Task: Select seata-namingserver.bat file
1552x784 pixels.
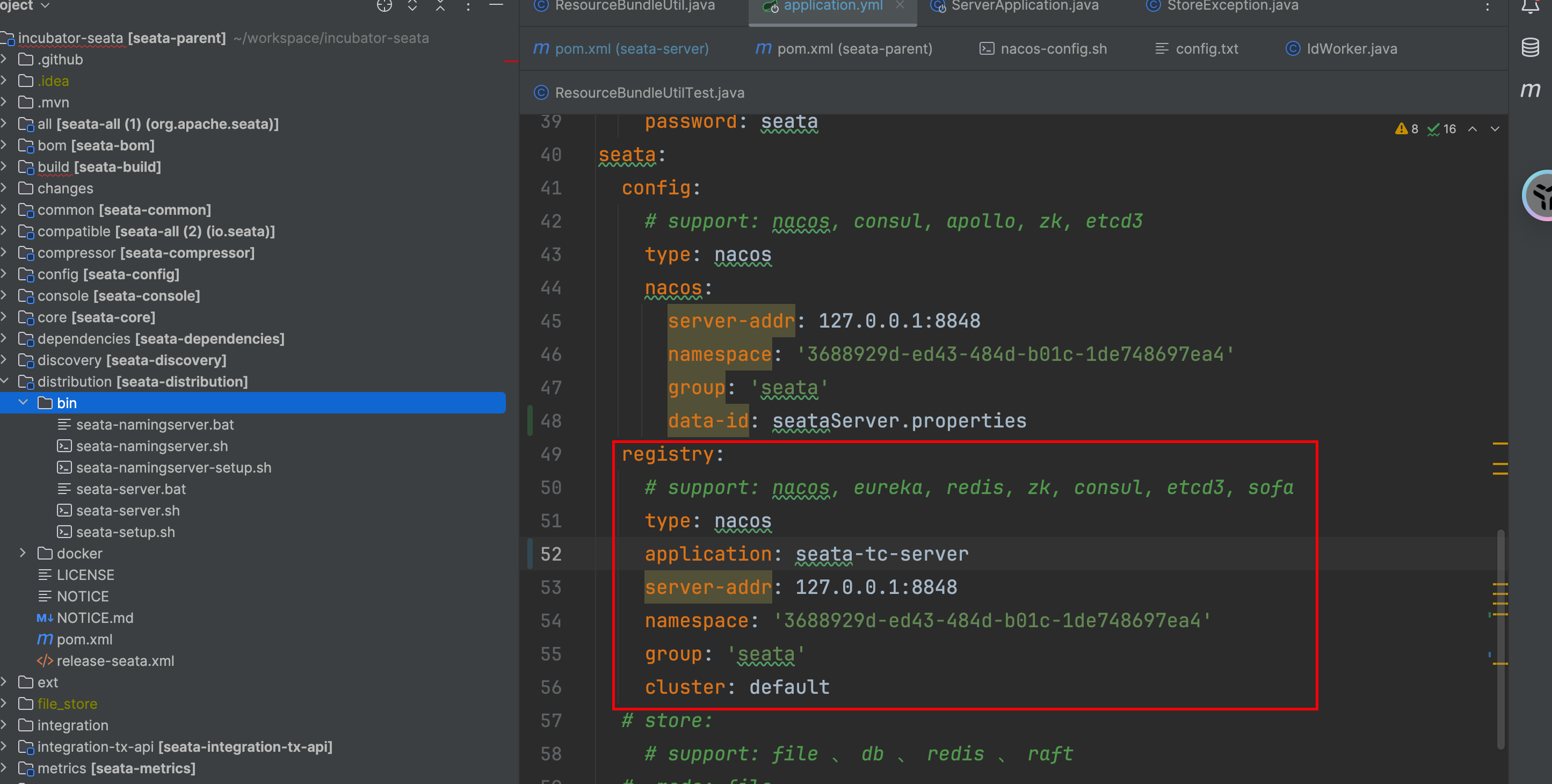Action: [x=155, y=424]
